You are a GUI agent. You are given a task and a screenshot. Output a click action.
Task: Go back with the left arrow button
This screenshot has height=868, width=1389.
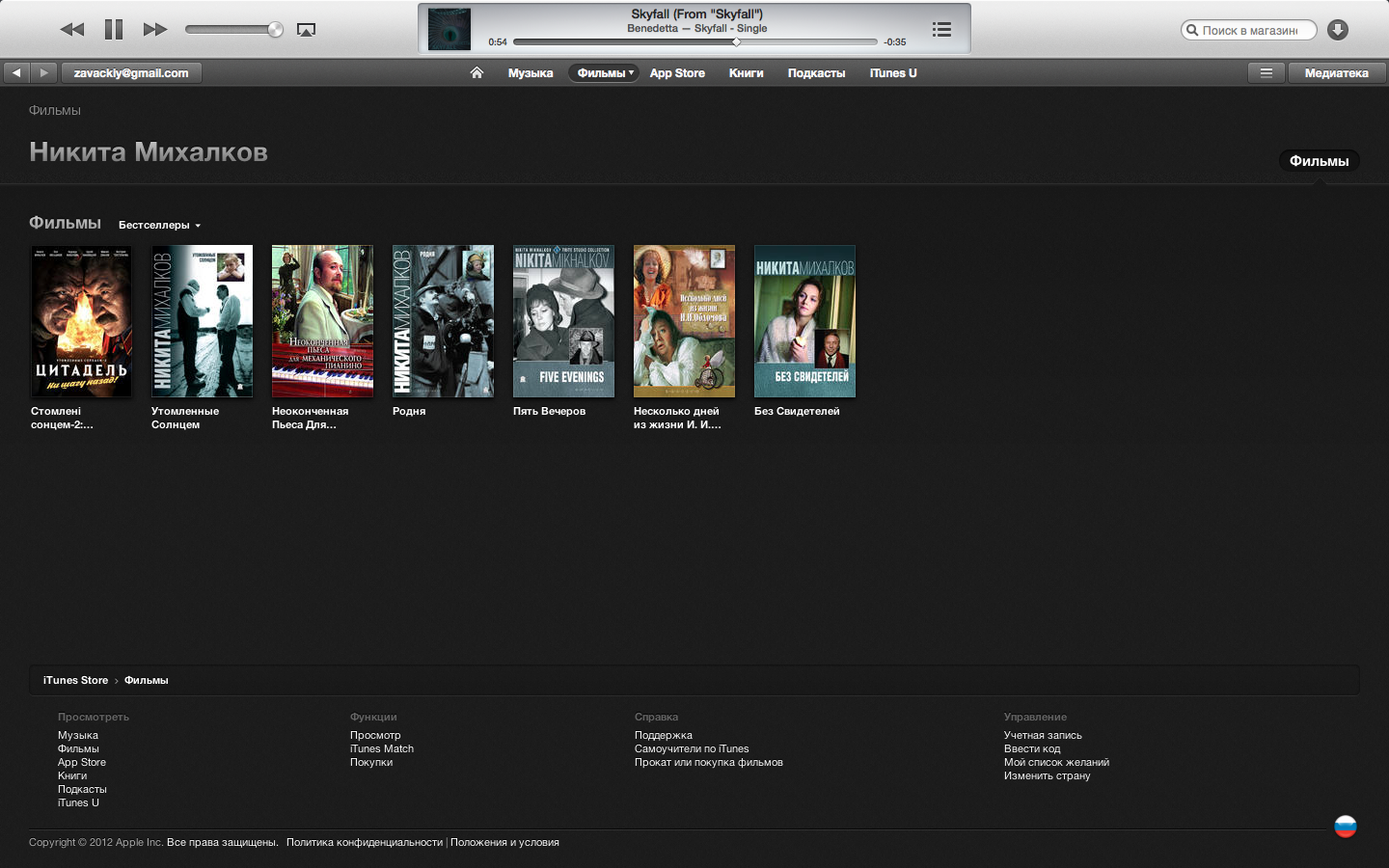click(x=16, y=72)
